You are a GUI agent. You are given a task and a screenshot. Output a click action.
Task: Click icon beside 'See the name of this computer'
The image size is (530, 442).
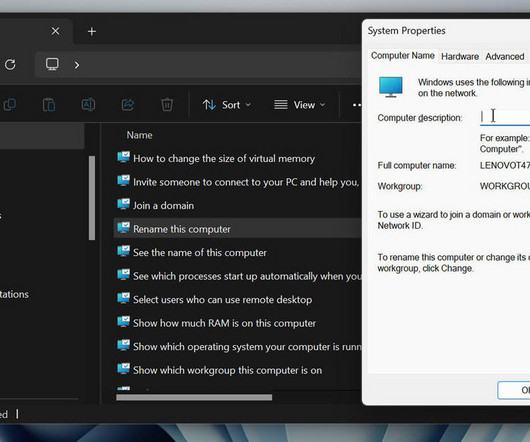pos(123,251)
